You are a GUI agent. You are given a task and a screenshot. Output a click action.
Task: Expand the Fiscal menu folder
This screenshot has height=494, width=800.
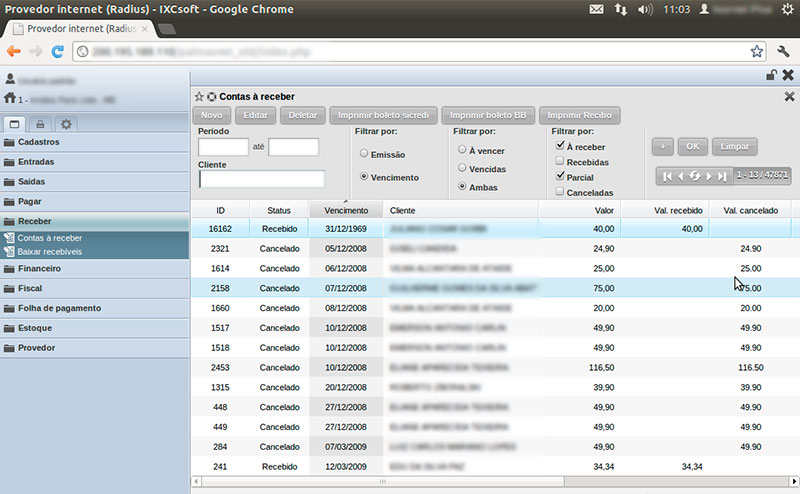coord(94,288)
